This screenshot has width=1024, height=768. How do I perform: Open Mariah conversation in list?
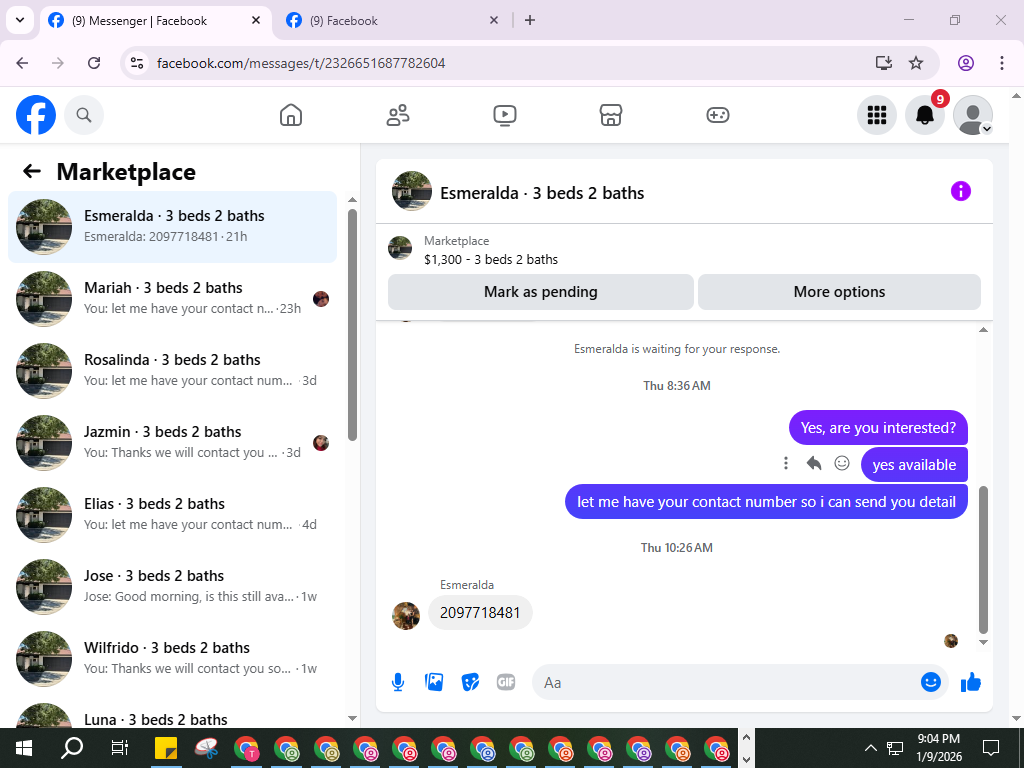(x=172, y=298)
